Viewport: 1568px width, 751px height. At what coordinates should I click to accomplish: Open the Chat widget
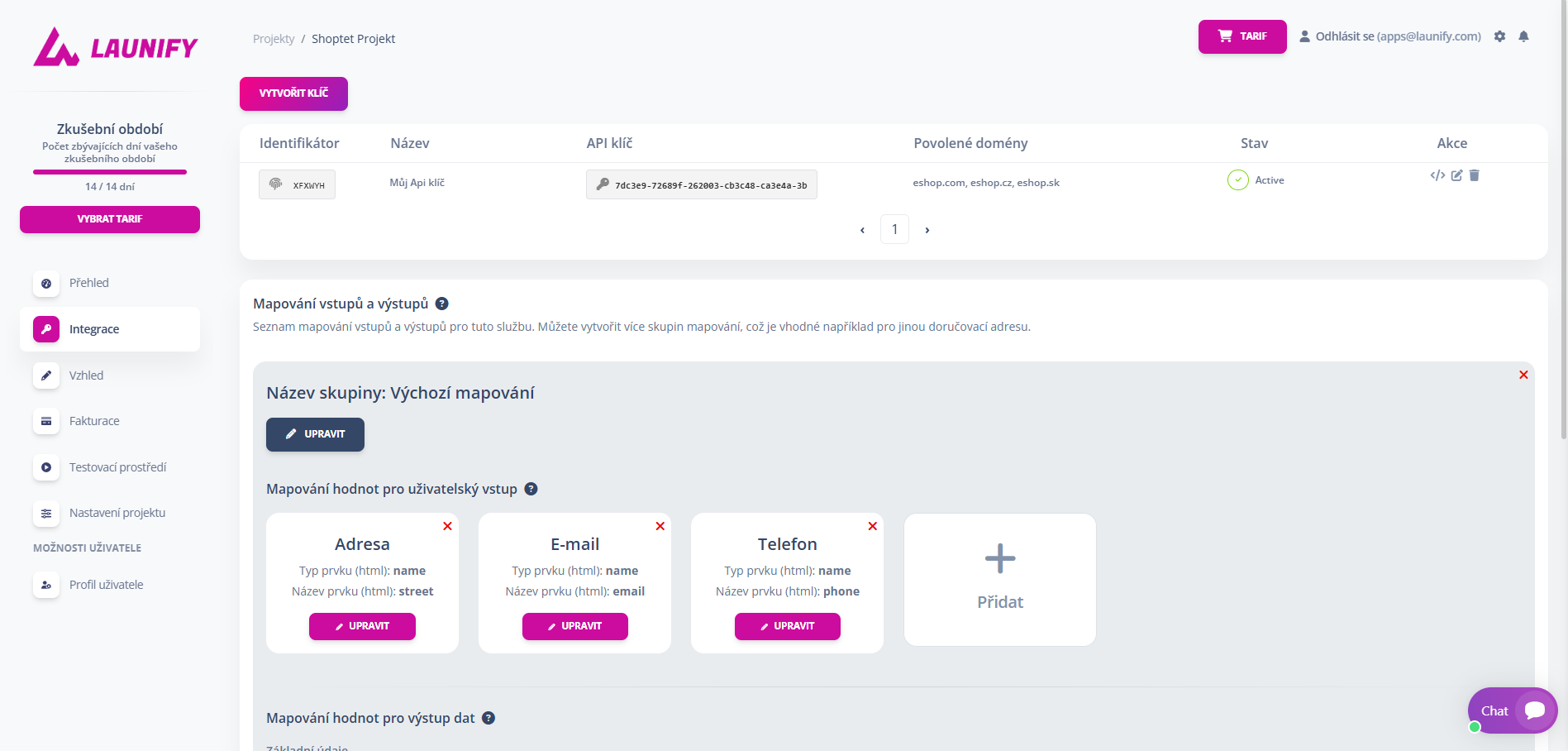pos(1512,710)
